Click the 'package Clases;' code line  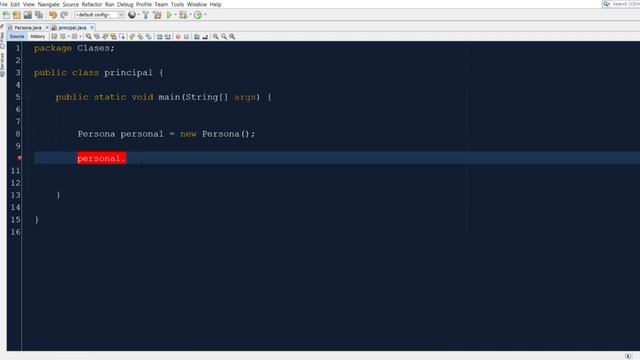[74, 48]
